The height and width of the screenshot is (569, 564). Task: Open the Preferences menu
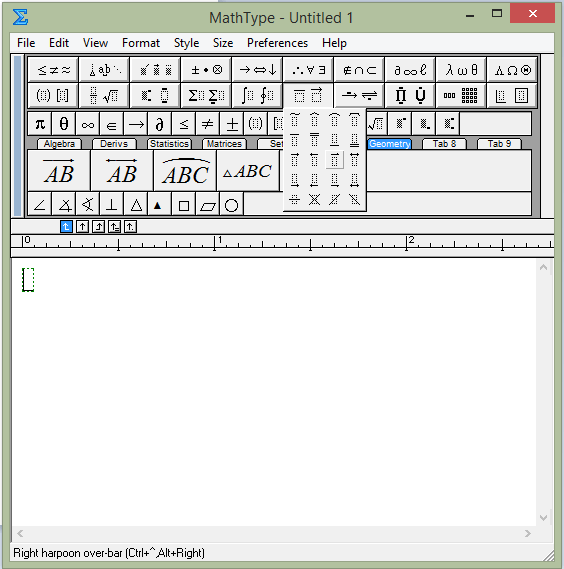pyautogui.click(x=277, y=43)
